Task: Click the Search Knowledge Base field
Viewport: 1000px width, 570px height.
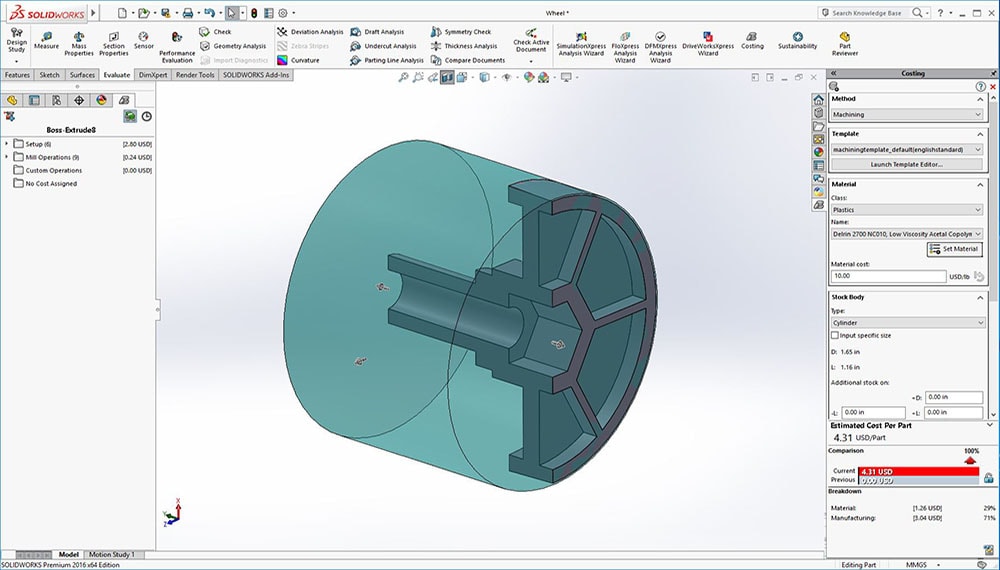Action: tap(865, 13)
